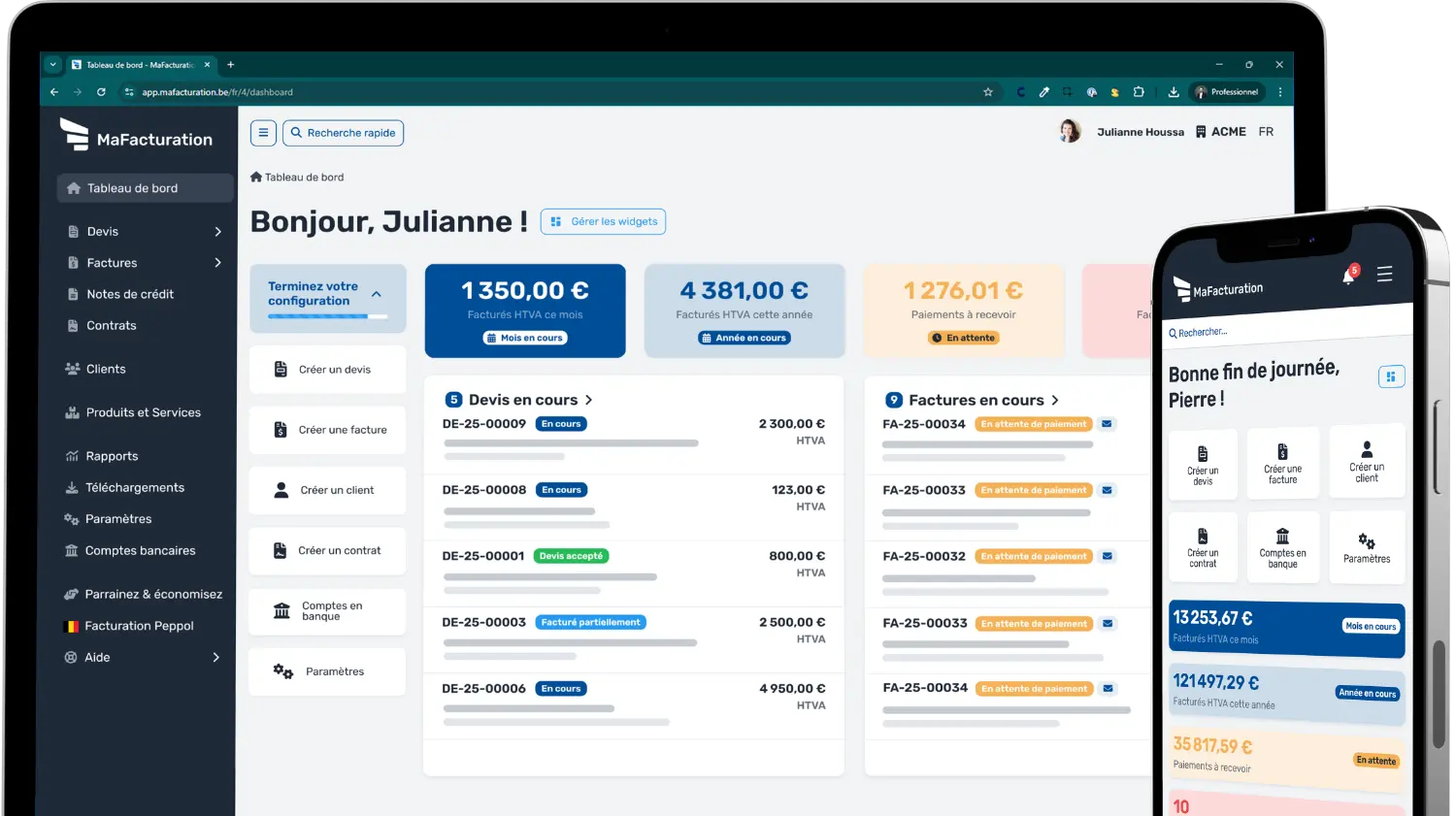This screenshot has height=816, width=1456.
Task: Open the hamburger menu on the phone screen
Action: [x=1385, y=275]
